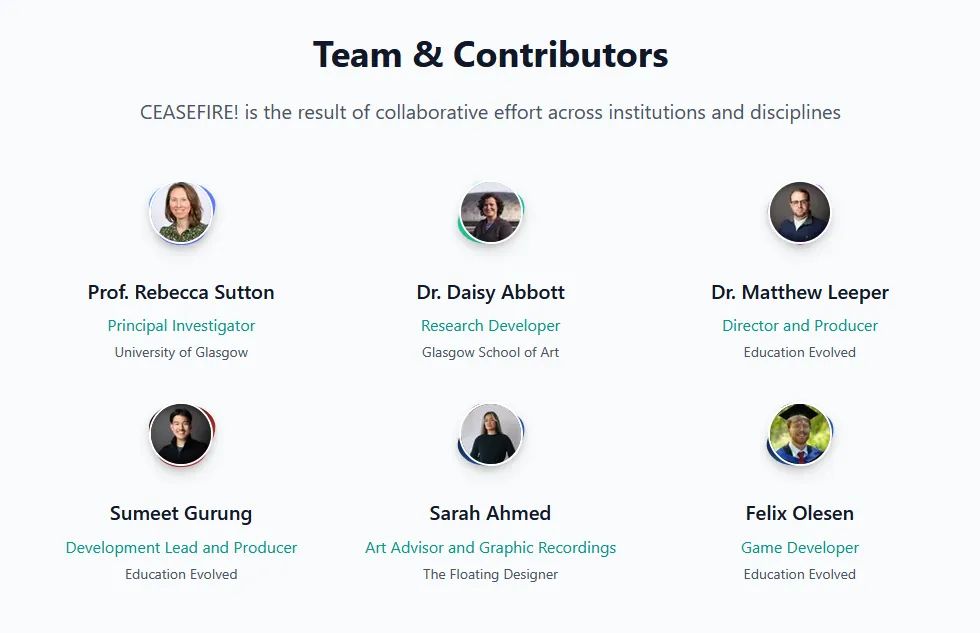The width and height of the screenshot is (980, 633).
Task: Select the name Dr. Daisy Abbott
Action: 491,292
